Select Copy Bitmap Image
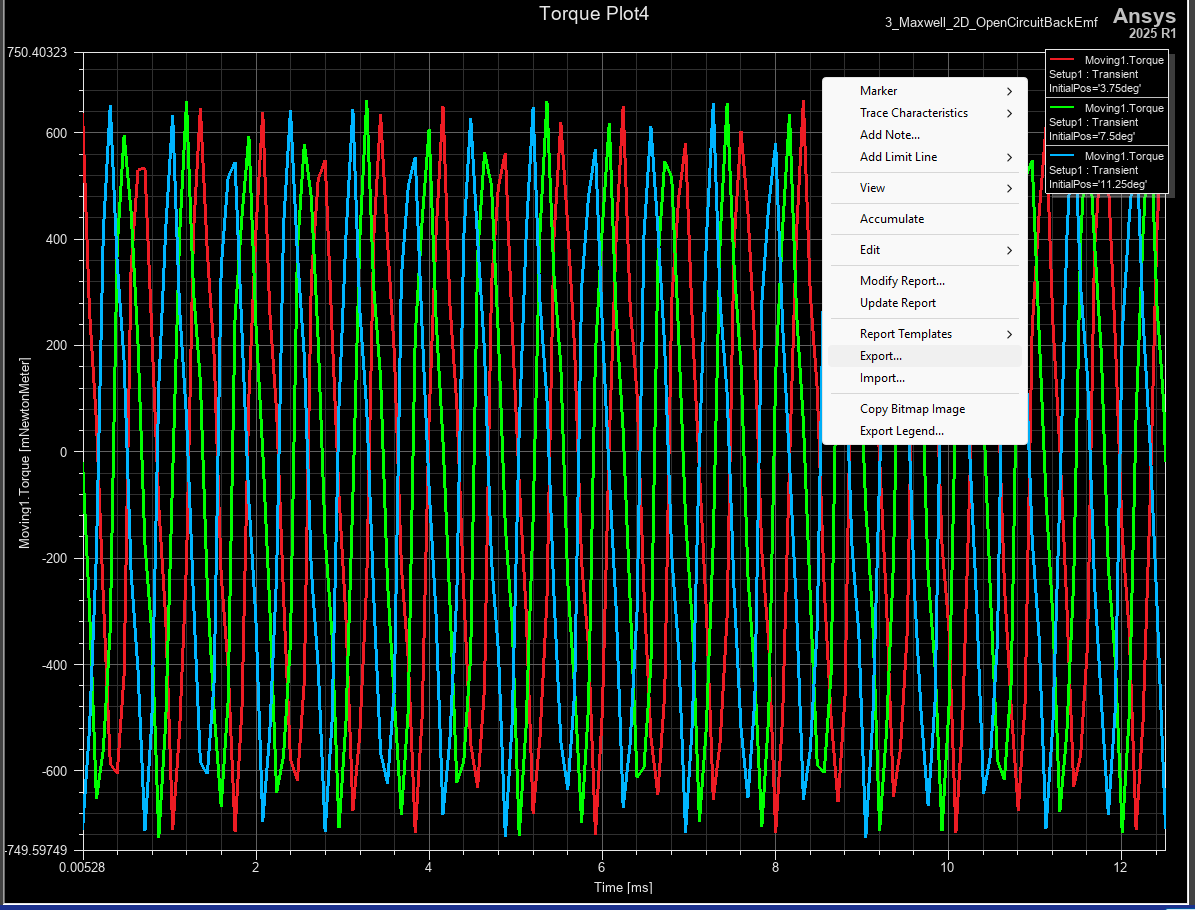 pos(912,409)
